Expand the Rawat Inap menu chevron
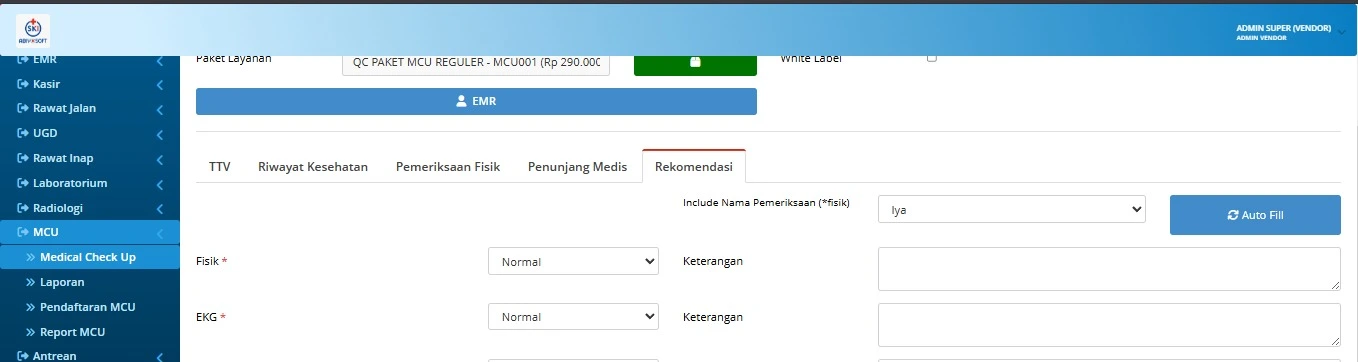The image size is (1358, 362). coord(160,159)
